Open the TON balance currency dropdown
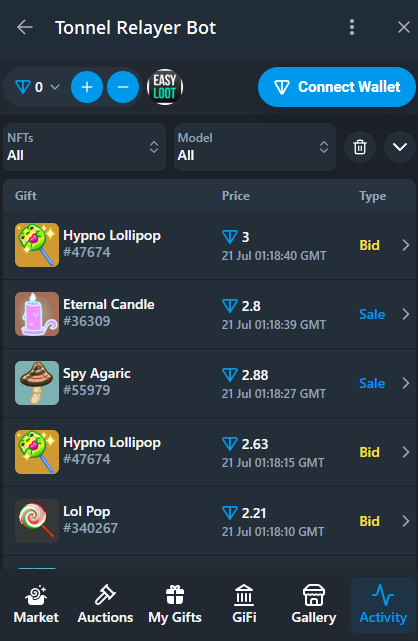Image resolution: width=418 pixels, height=641 pixels. point(37,87)
